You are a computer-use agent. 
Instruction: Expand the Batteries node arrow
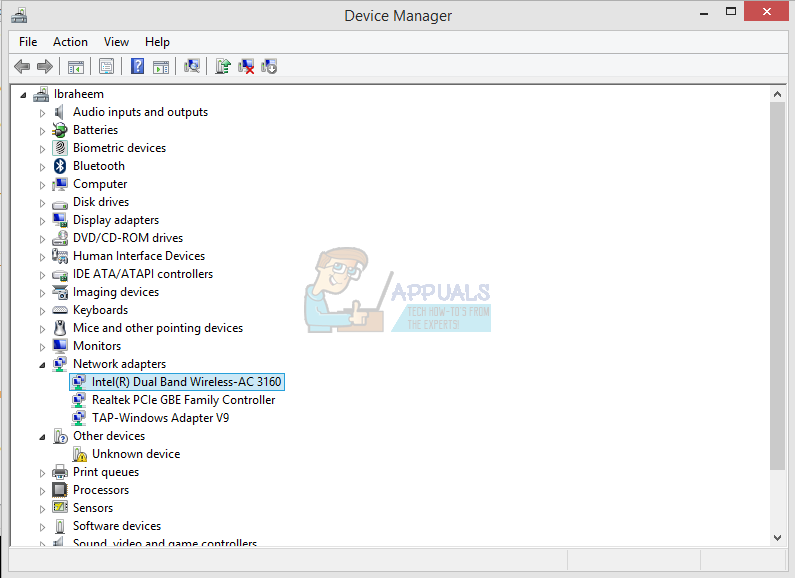[x=43, y=131]
